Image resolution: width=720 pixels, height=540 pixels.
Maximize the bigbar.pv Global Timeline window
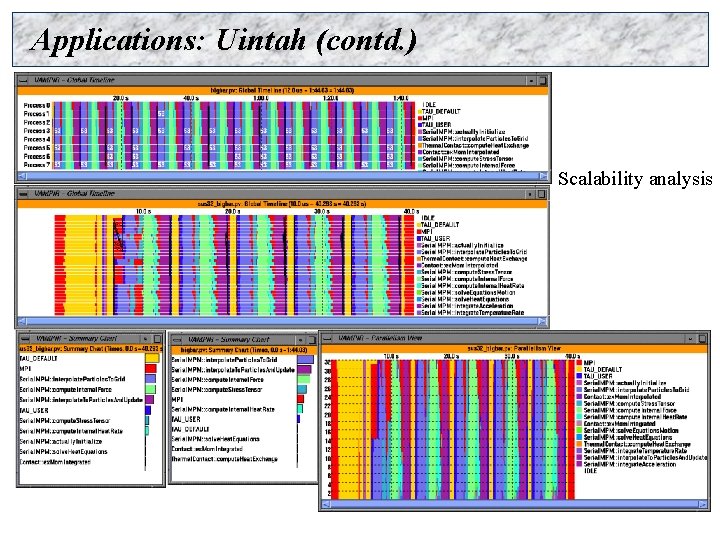pos(542,80)
